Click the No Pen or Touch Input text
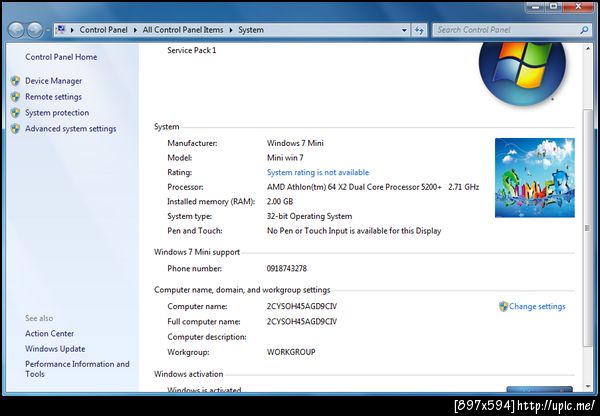The image size is (600, 416). click(354, 231)
